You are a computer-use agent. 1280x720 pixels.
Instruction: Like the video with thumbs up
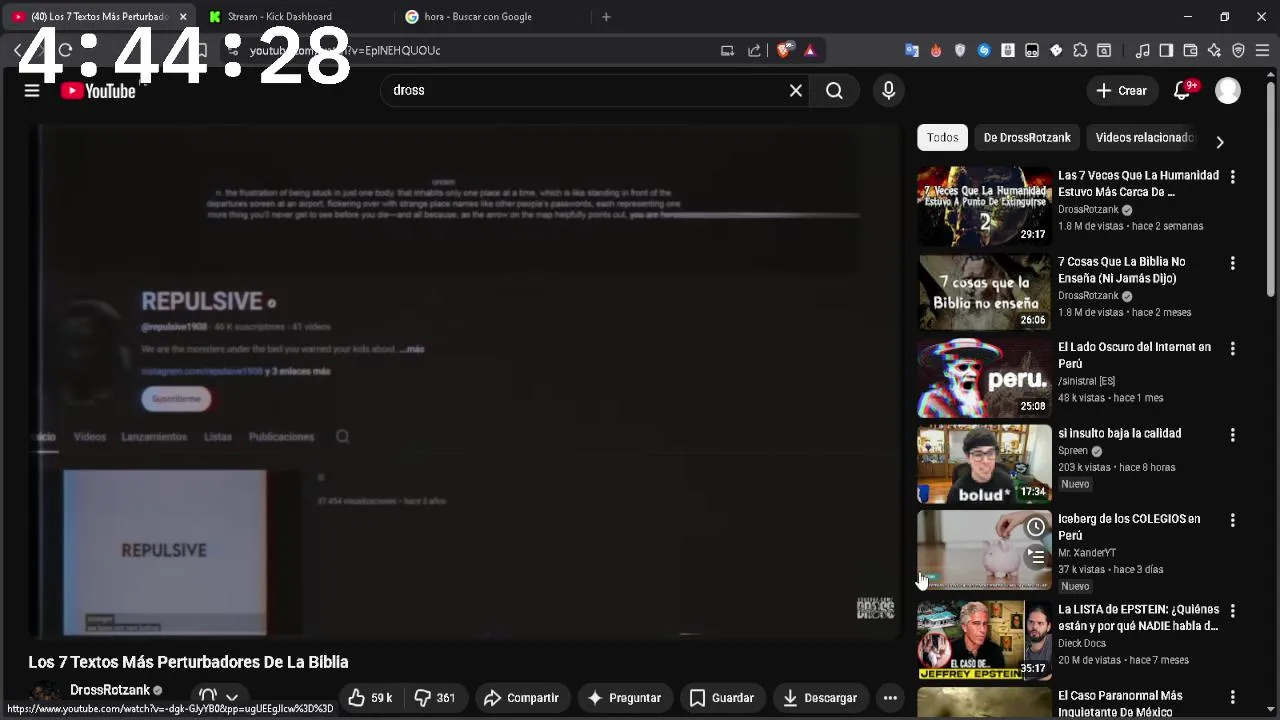[370, 698]
